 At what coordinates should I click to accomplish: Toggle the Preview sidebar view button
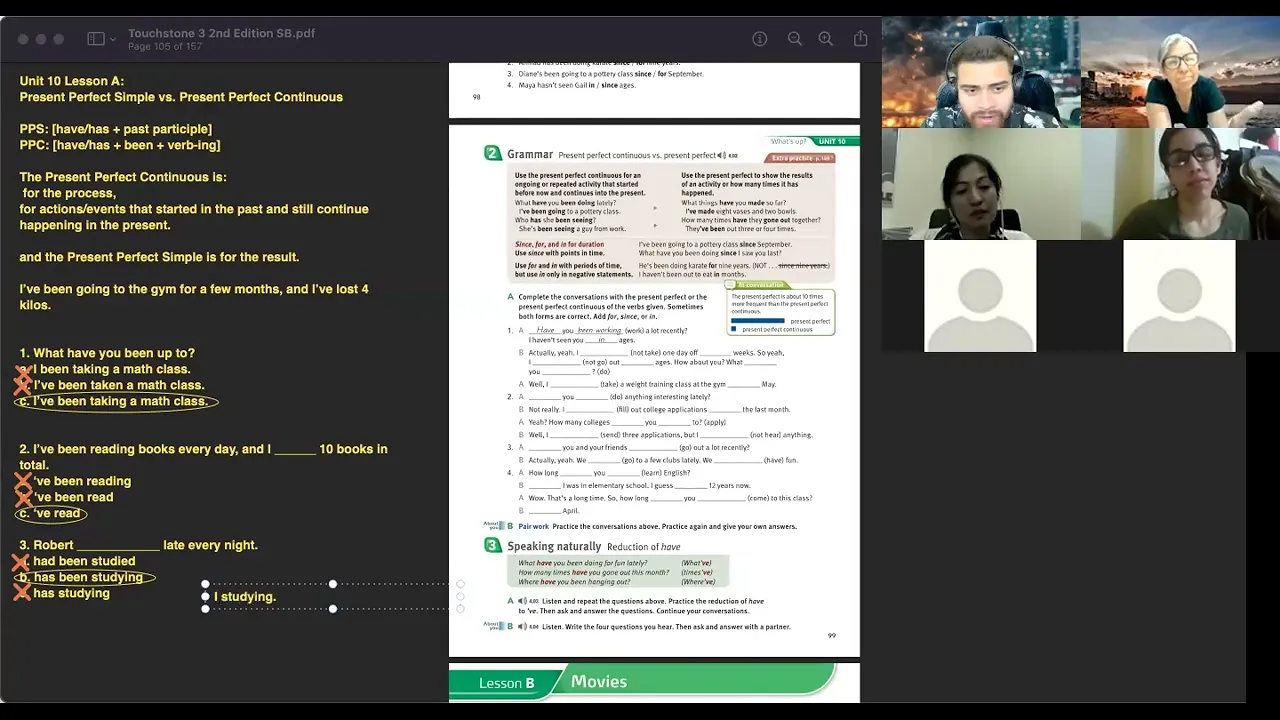click(96, 39)
